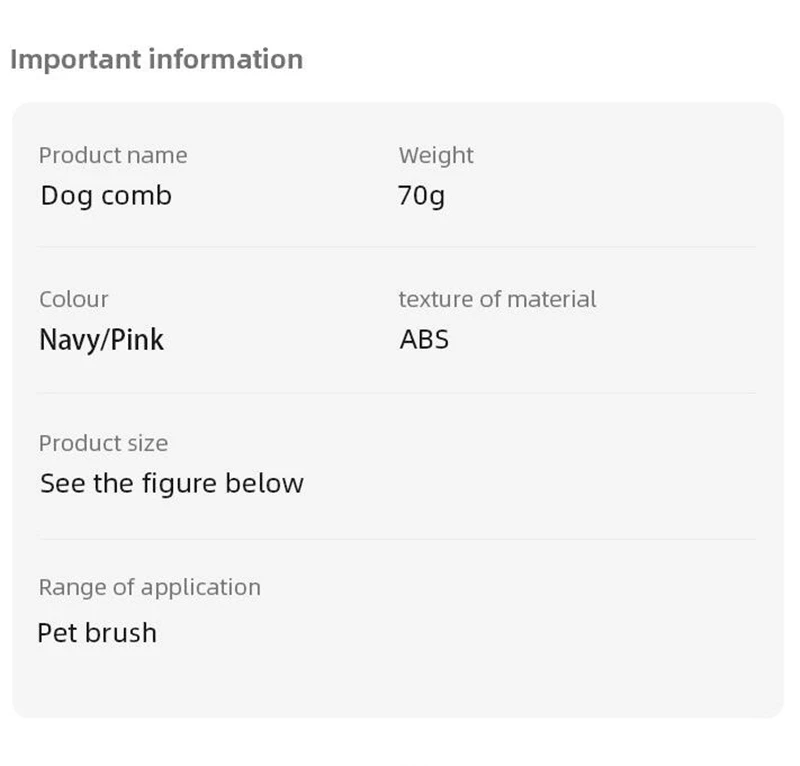
Task: Select the Range of application label
Action: pos(150,588)
